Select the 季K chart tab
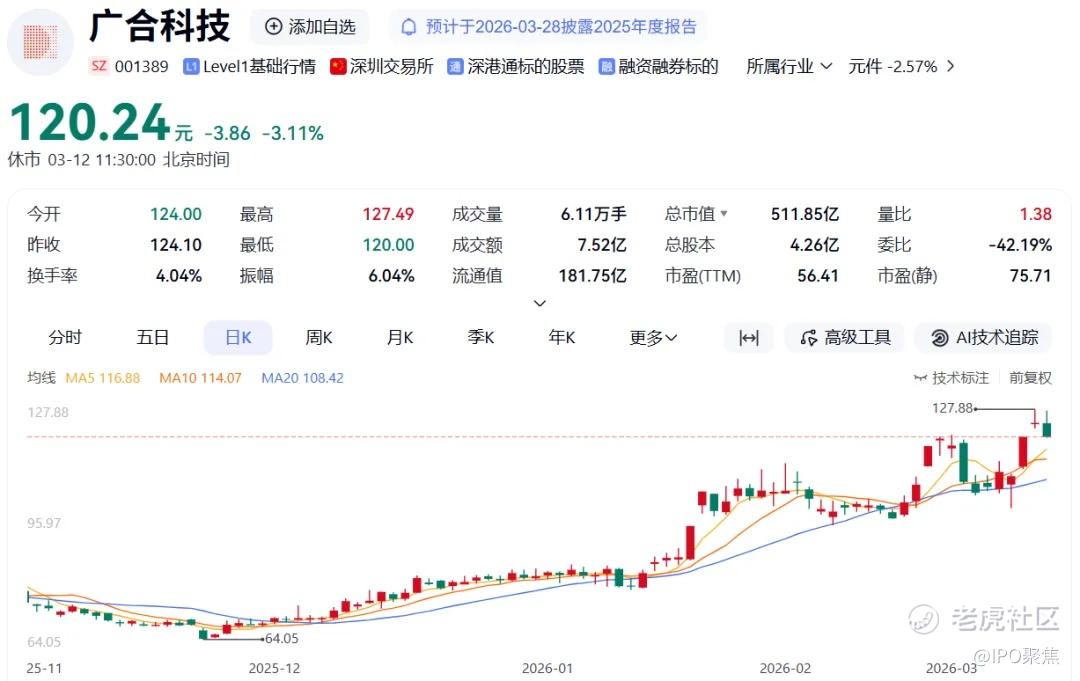 tap(481, 337)
